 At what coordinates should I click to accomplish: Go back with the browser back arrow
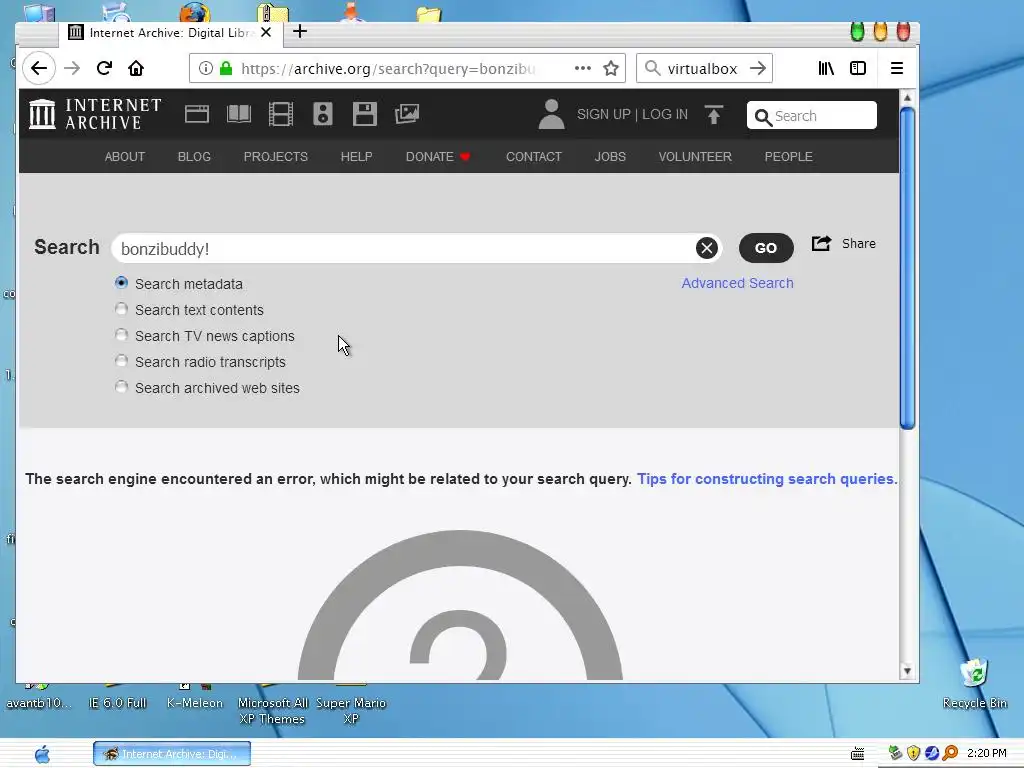click(x=39, y=68)
